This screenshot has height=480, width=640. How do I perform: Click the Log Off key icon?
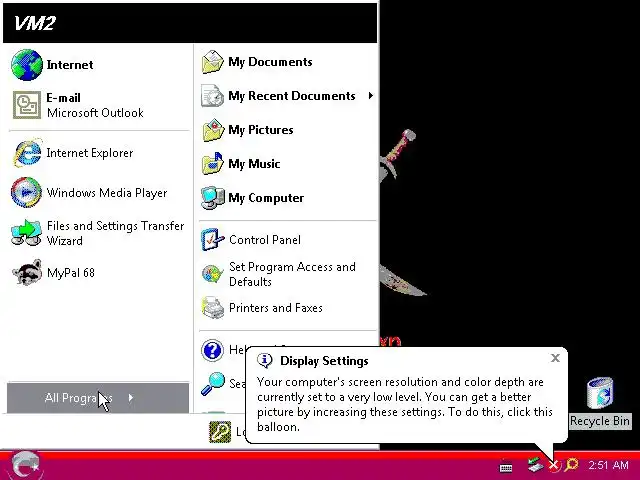point(220,432)
